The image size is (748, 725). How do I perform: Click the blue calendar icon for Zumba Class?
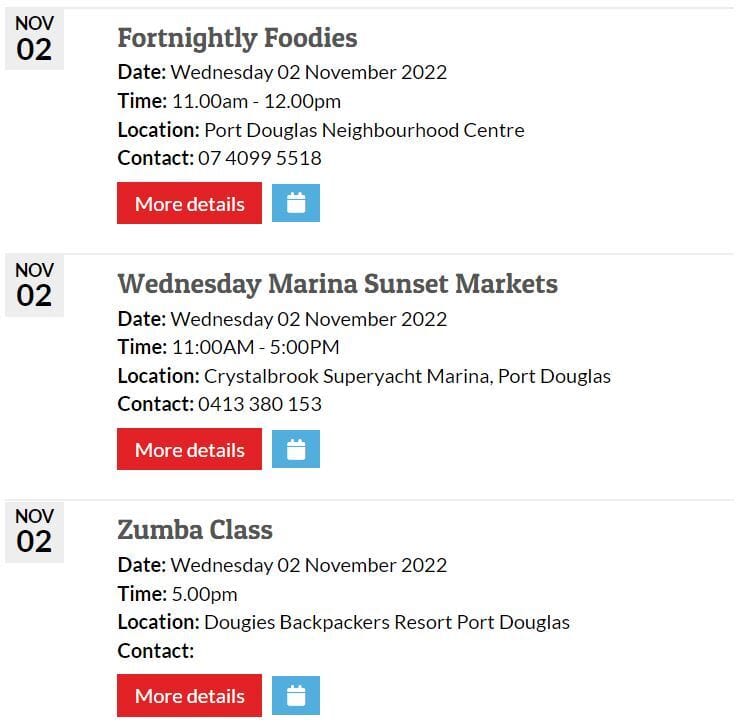[x=296, y=696]
